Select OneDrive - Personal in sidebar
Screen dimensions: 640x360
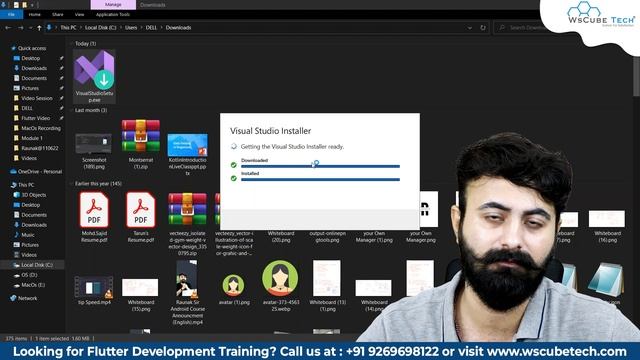click(40, 172)
